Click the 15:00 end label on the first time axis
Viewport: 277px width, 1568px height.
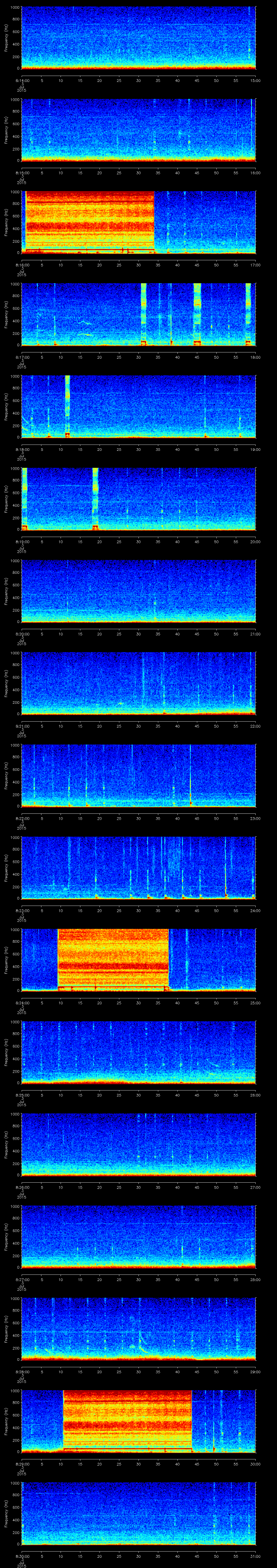[x=255, y=80]
